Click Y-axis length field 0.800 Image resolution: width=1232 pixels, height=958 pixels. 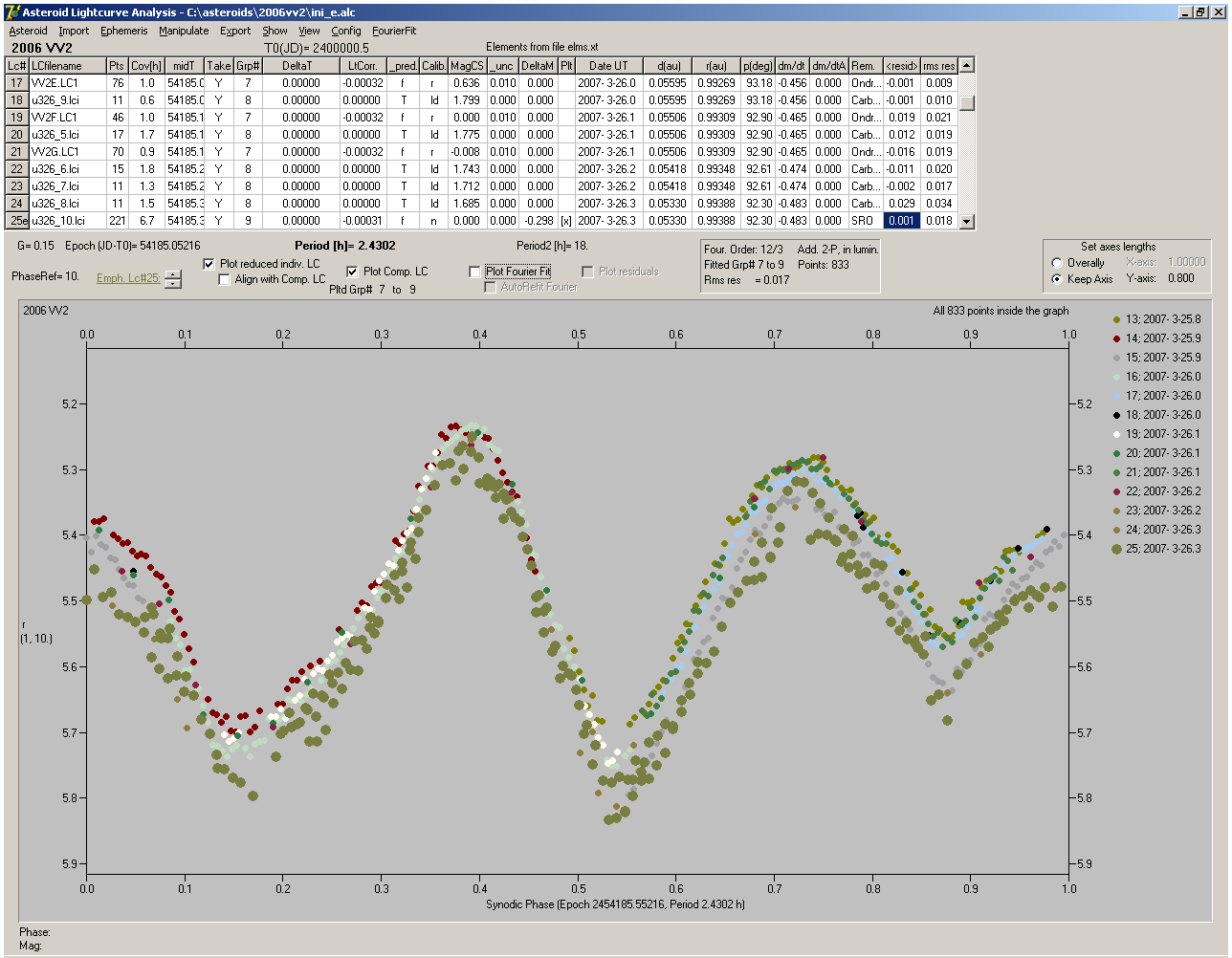(x=1181, y=278)
